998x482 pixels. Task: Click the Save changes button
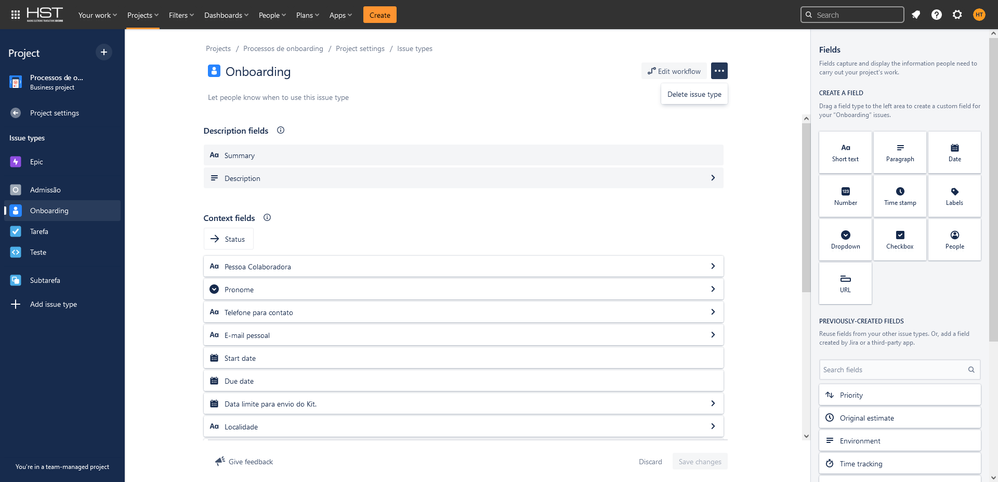[700, 462]
